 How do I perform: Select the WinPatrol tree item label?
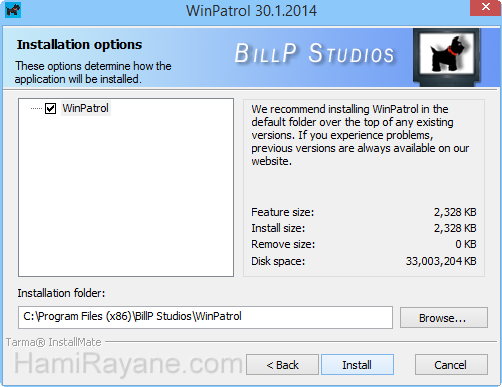click(86, 108)
